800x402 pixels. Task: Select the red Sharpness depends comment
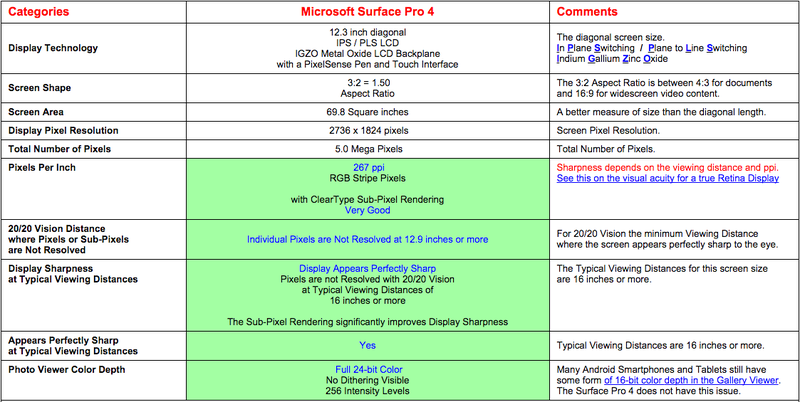(668, 167)
